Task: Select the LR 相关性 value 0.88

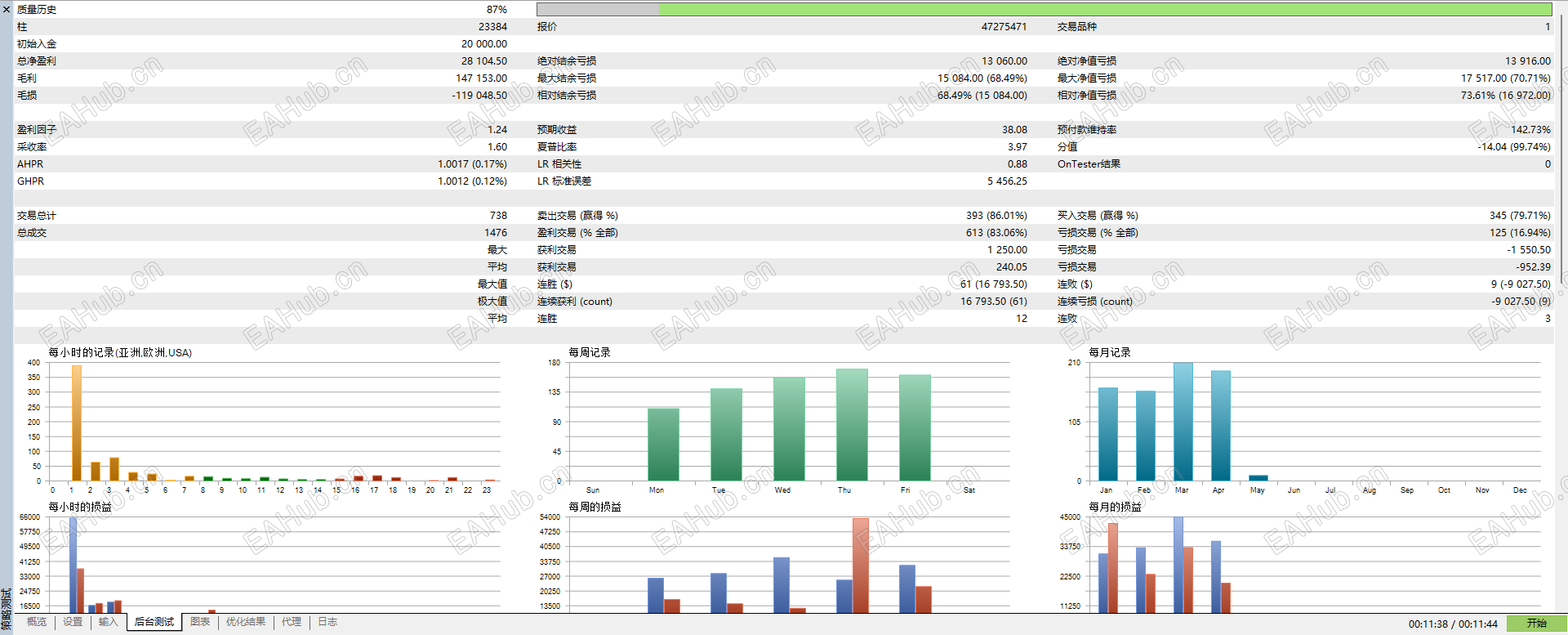Action: tap(1017, 164)
